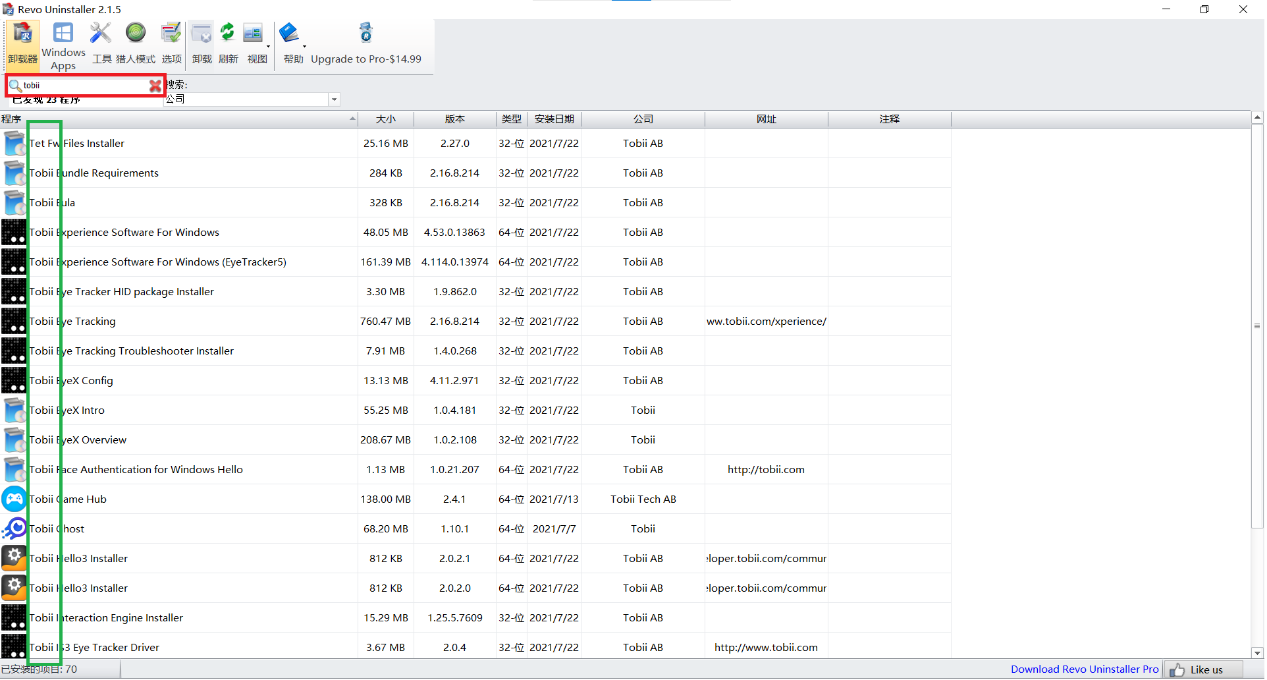Image resolution: width=1267 pixels, height=680 pixels.
Task: Sort by the 网址 website column header
Action: [x=766, y=119]
